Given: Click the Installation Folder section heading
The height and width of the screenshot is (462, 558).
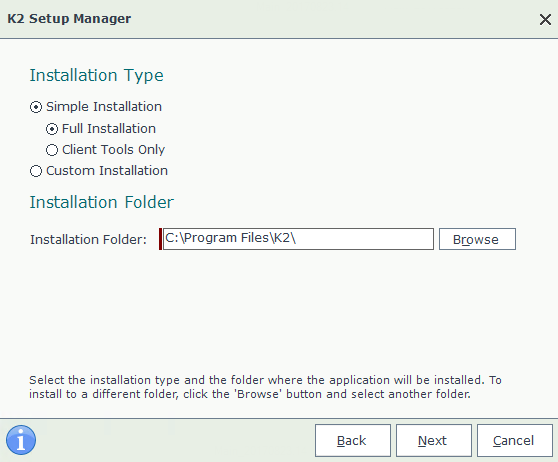Looking at the screenshot, I should pyautogui.click(x=102, y=202).
